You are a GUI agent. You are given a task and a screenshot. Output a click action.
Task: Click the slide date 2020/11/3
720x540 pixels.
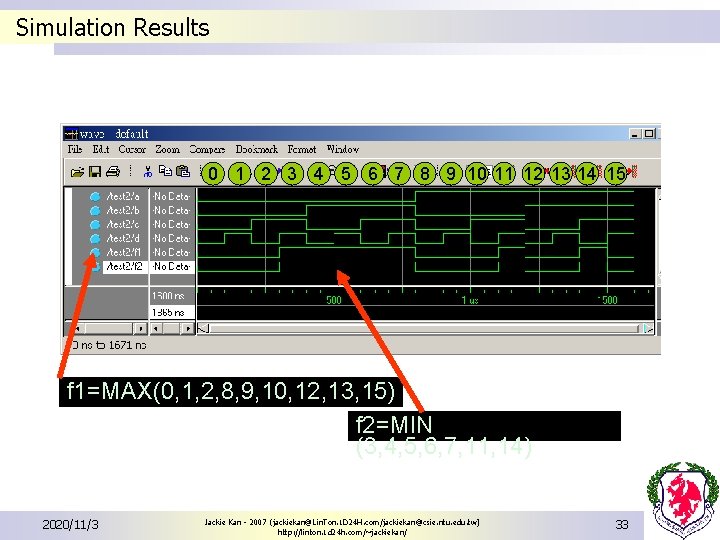(70, 524)
